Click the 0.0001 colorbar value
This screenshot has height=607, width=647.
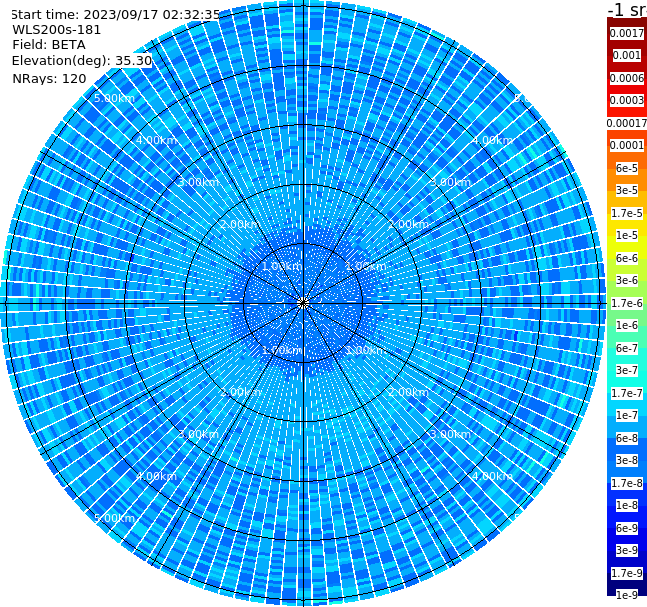(x=627, y=145)
